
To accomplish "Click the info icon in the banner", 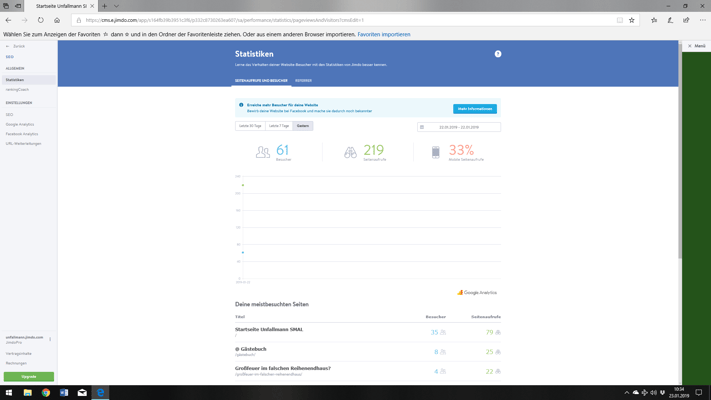I will [x=241, y=105].
